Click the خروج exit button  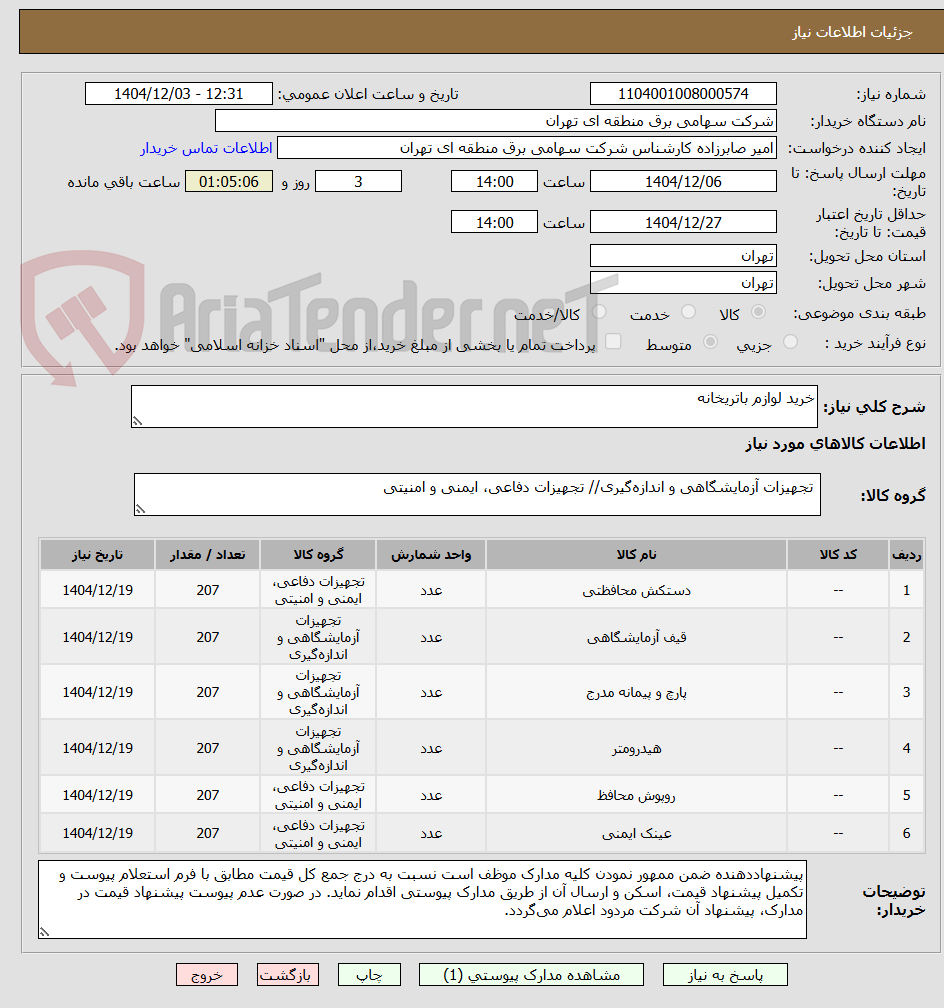tap(206, 975)
